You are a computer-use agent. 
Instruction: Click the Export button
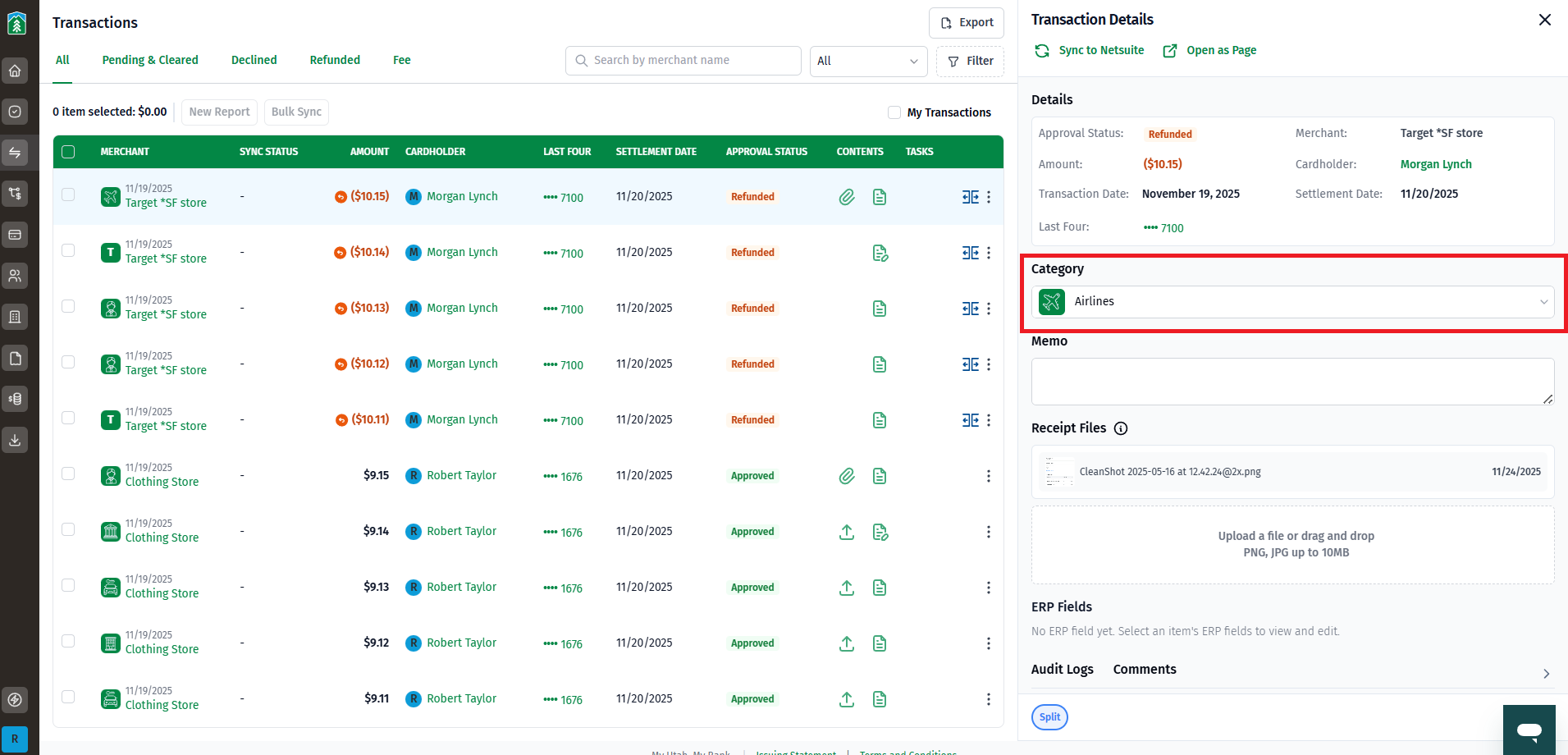point(967,23)
